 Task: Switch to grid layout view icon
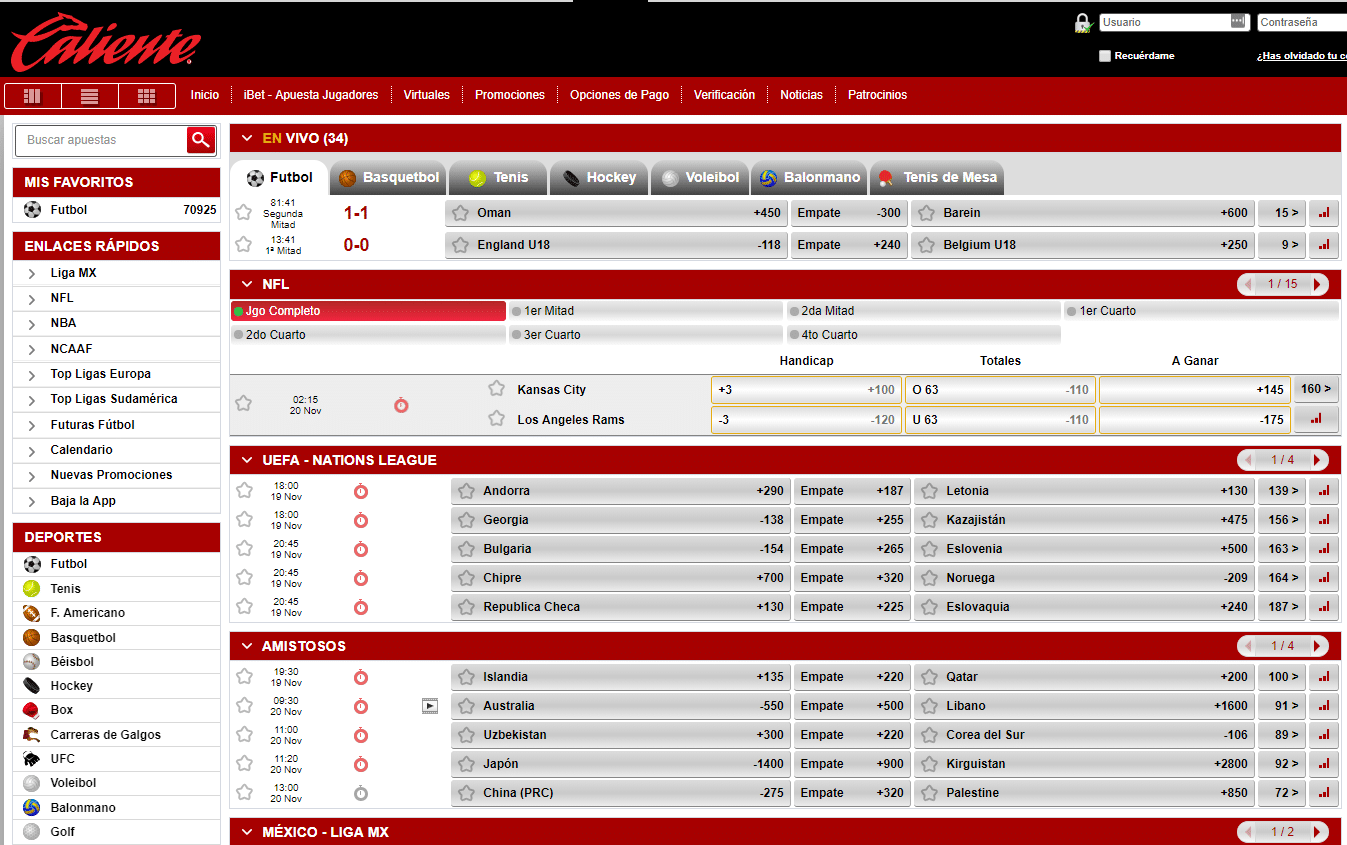147,96
